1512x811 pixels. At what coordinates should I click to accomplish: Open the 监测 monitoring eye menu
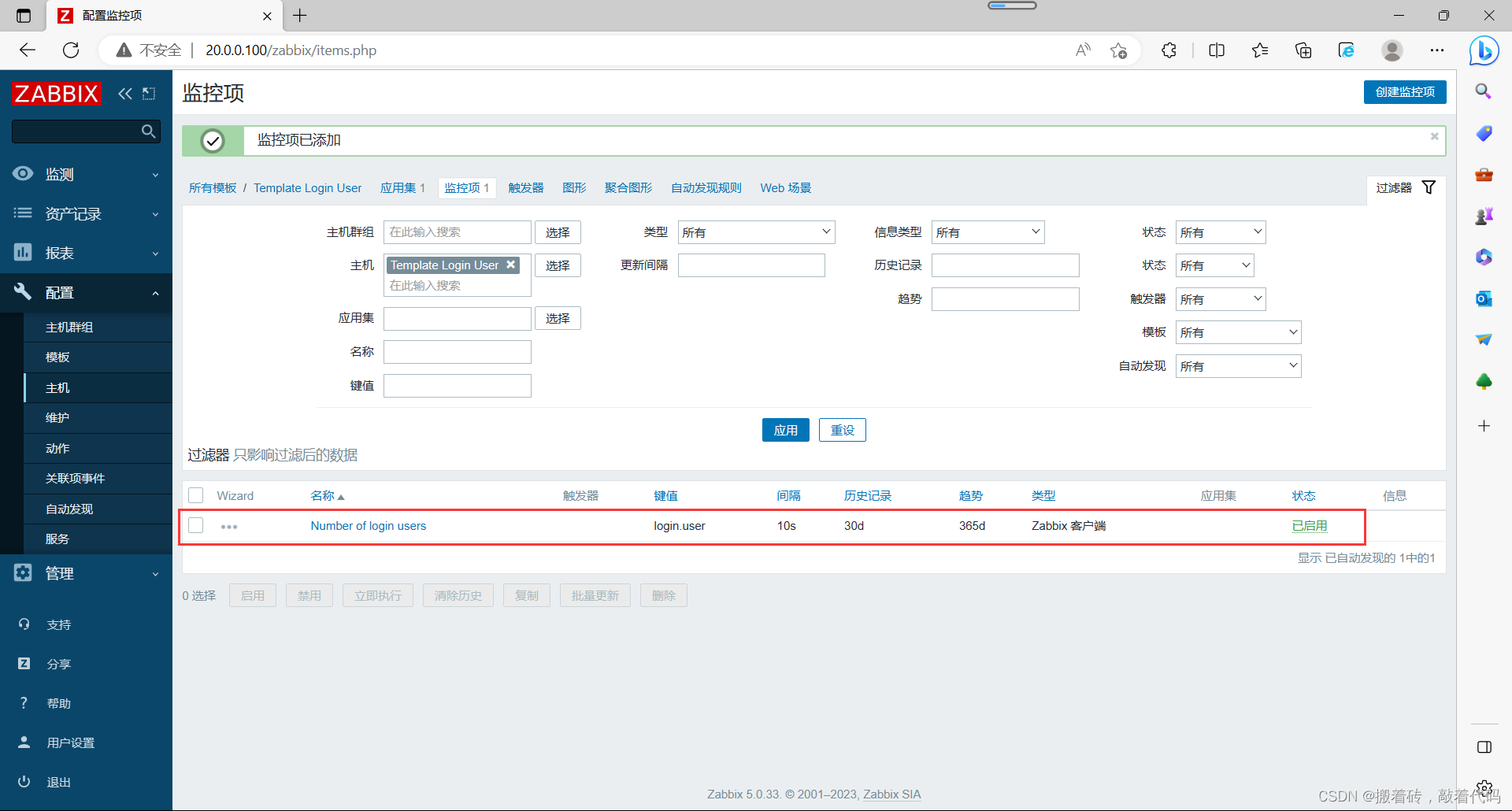coord(87,174)
